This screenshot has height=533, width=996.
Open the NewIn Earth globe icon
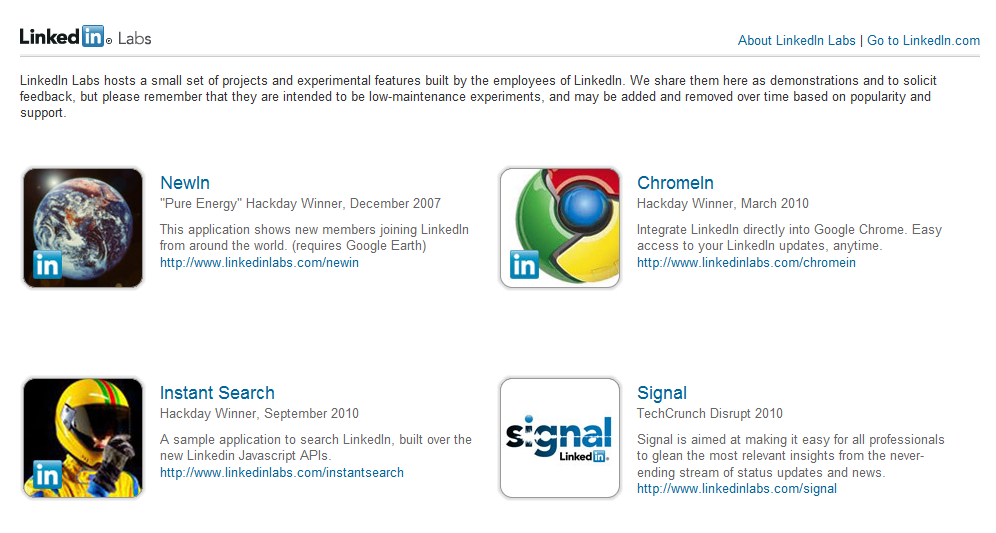point(83,227)
